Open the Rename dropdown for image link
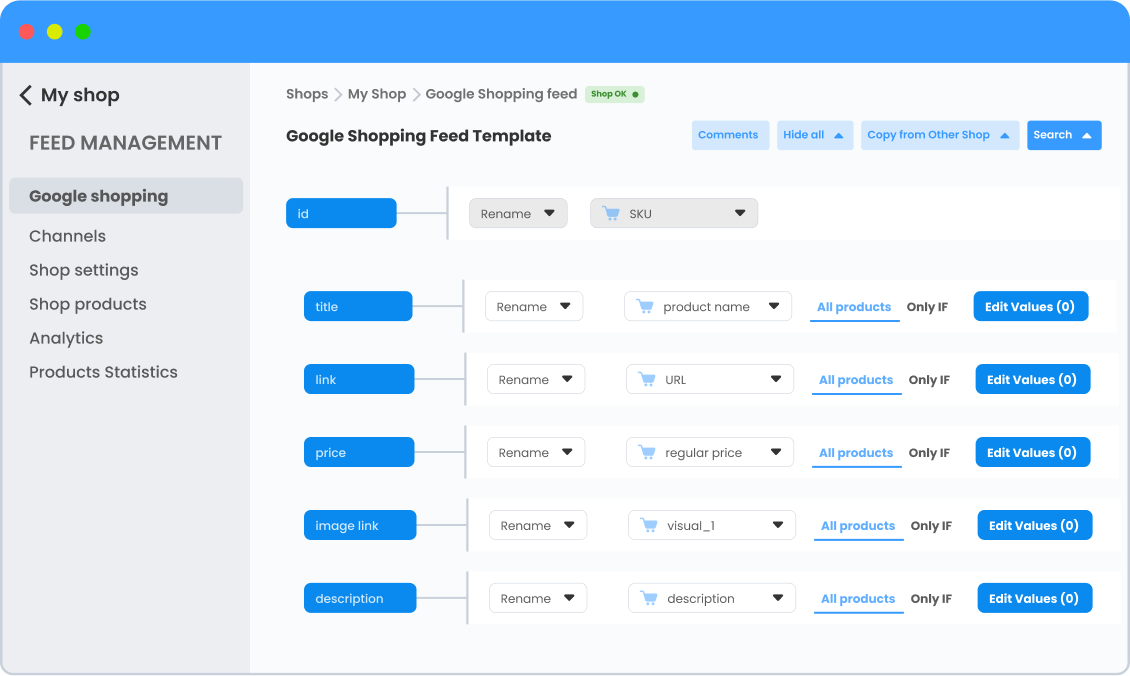 coord(538,525)
